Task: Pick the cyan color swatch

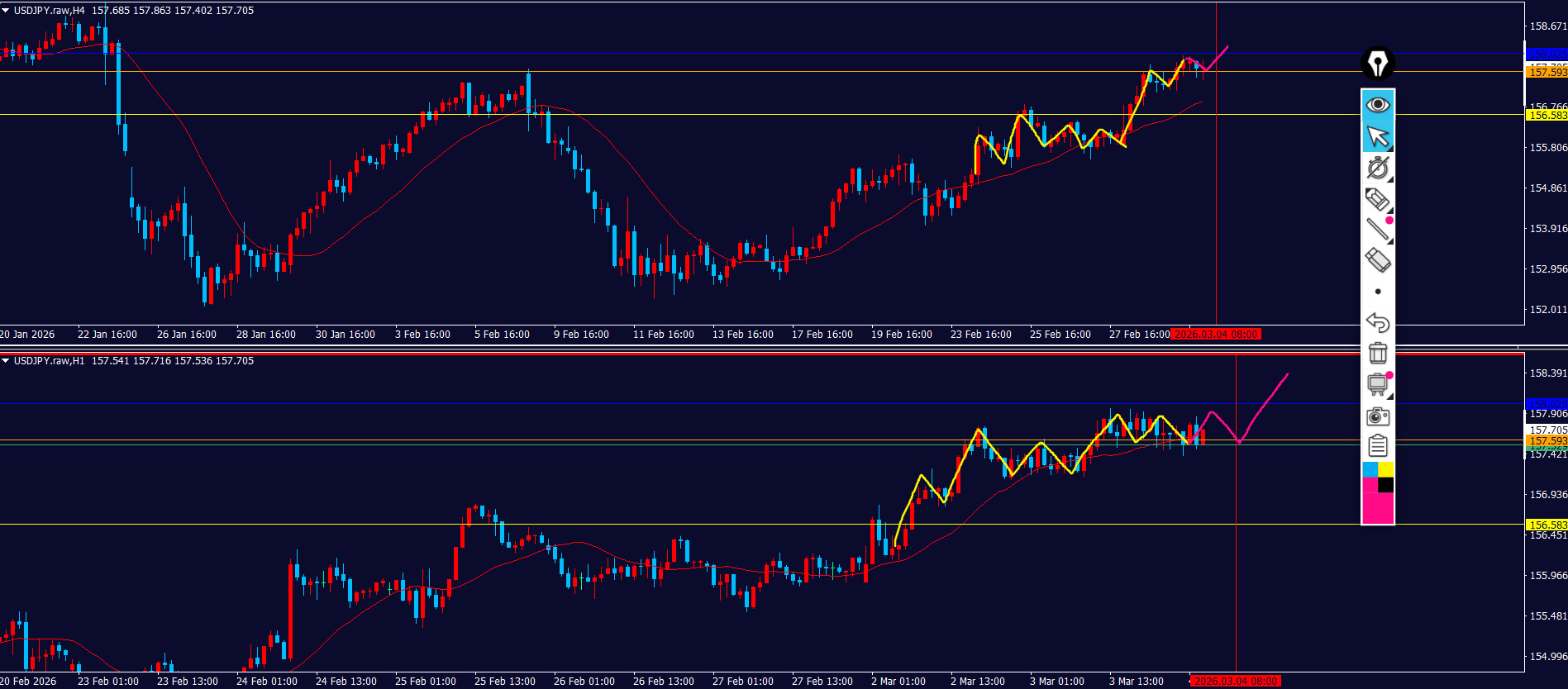Action: tap(1370, 470)
